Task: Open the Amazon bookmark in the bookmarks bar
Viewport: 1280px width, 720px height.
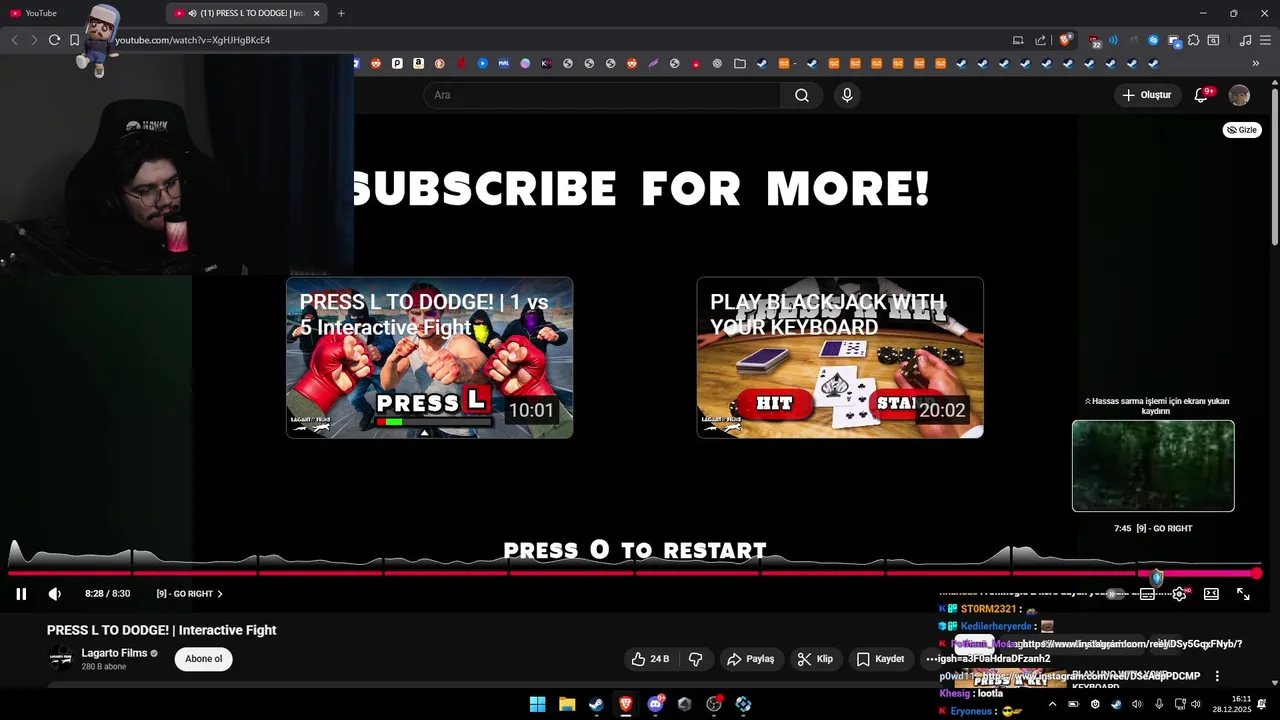Action: click(418, 63)
